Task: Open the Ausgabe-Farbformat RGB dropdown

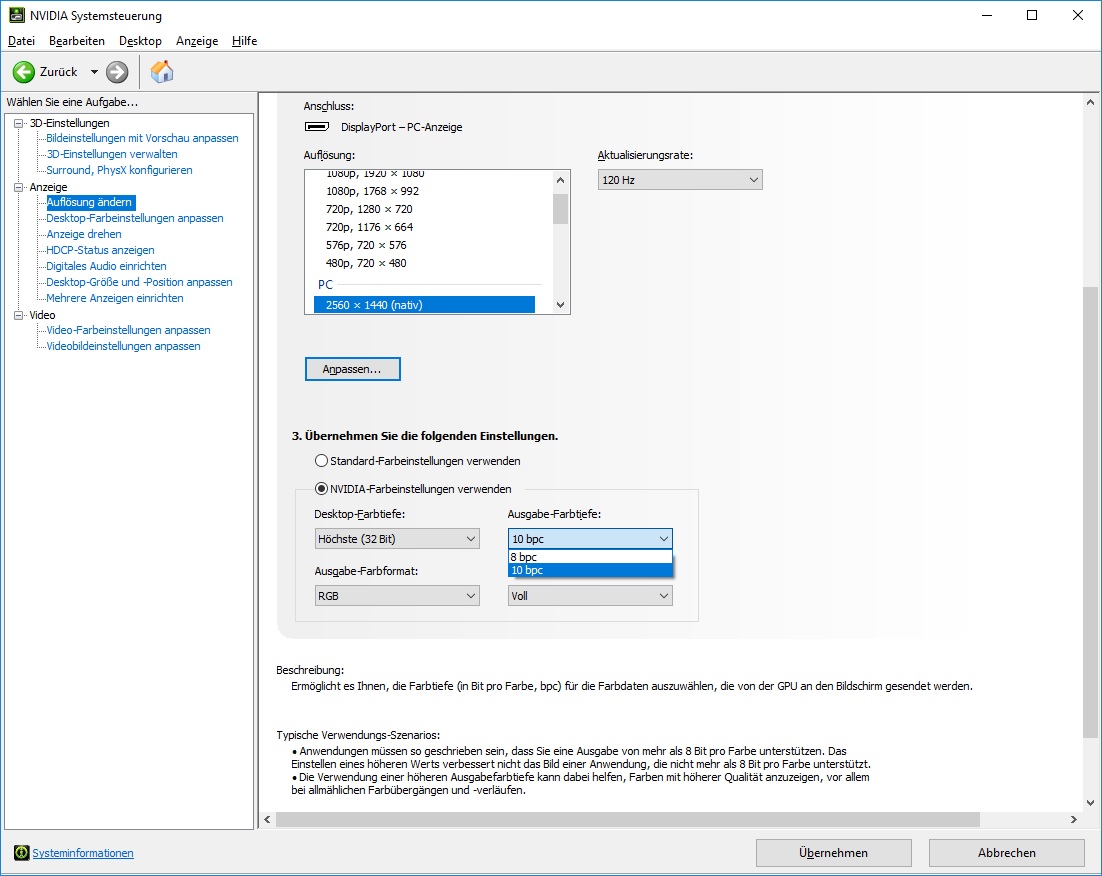Action: point(397,595)
